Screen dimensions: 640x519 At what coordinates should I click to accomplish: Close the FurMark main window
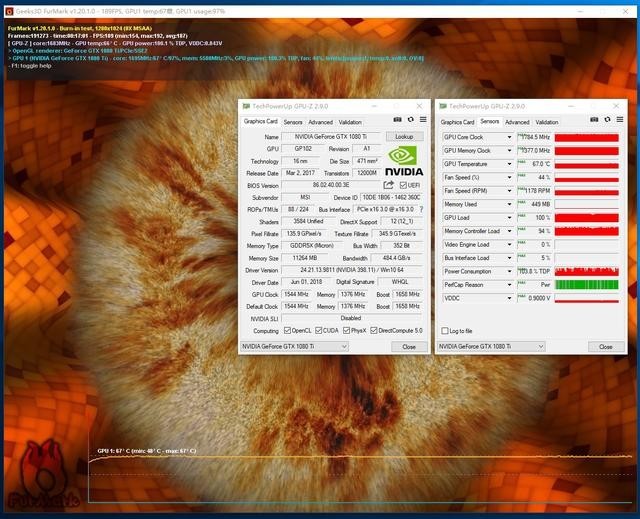tap(625, 11)
